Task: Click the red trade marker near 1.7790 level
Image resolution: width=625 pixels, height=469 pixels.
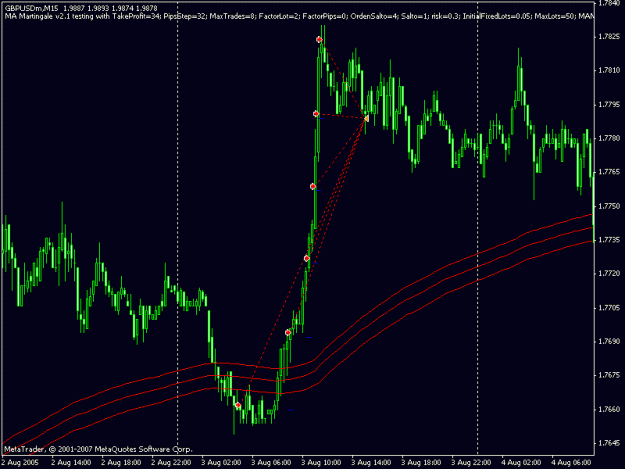Action: pos(316,114)
